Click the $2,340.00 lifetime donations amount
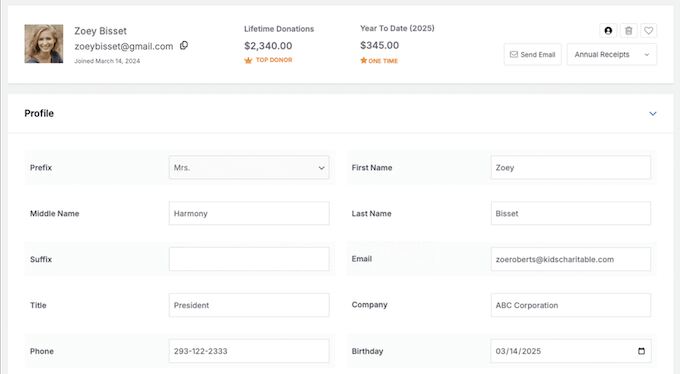Image resolution: width=680 pixels, height=374 pixels. point(268,46)
